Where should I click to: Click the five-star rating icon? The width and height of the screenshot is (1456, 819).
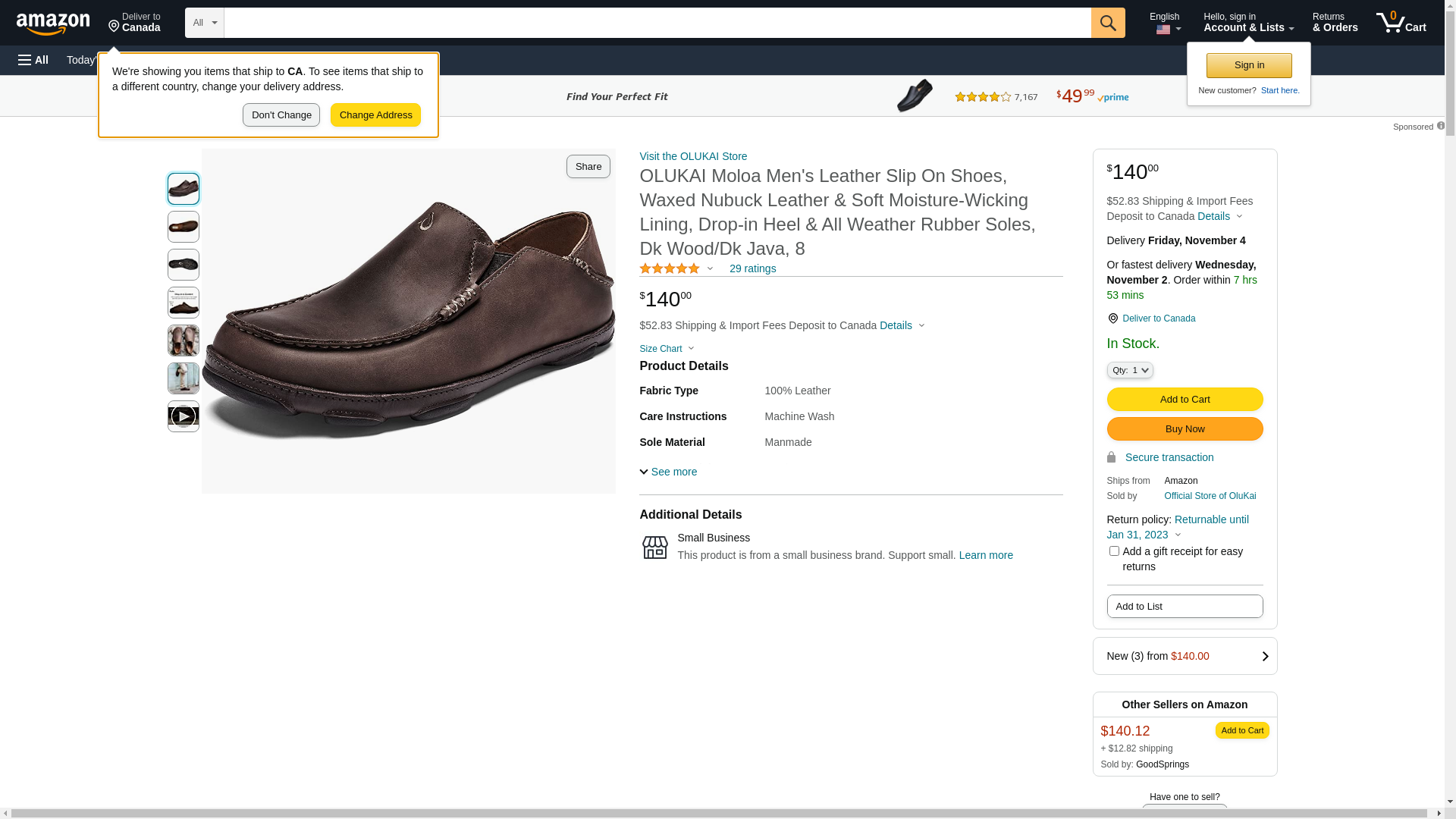coord(670,268)
